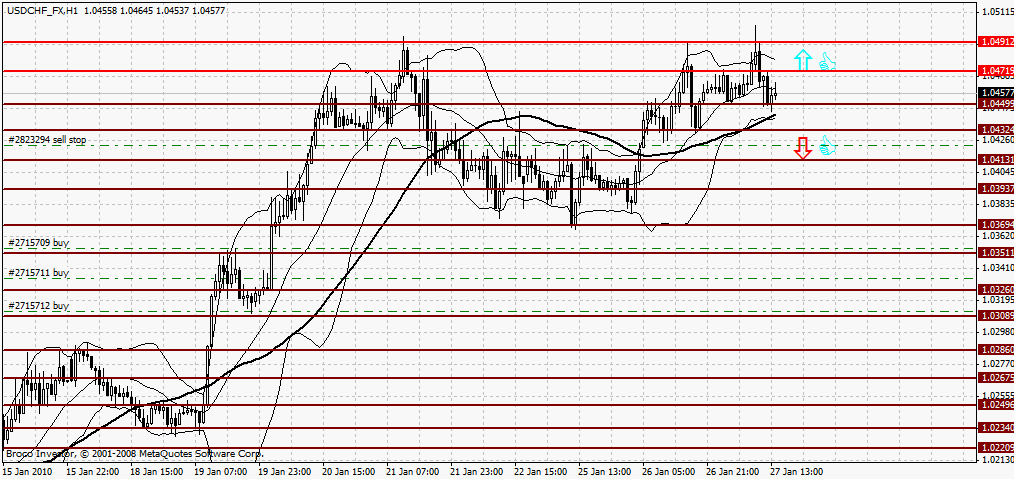Select the #2715711 buy order label
The image size is (1014, 479).
(38, 273)
